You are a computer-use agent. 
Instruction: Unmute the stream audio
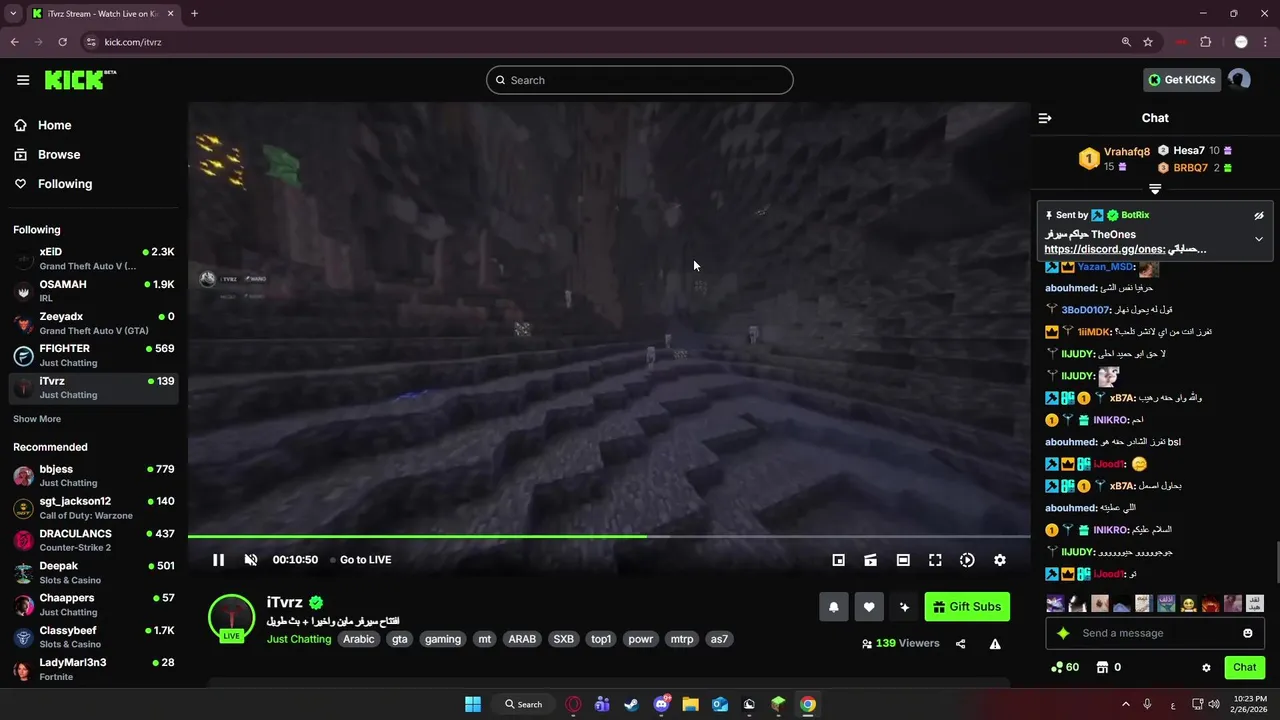click(251, 560)
